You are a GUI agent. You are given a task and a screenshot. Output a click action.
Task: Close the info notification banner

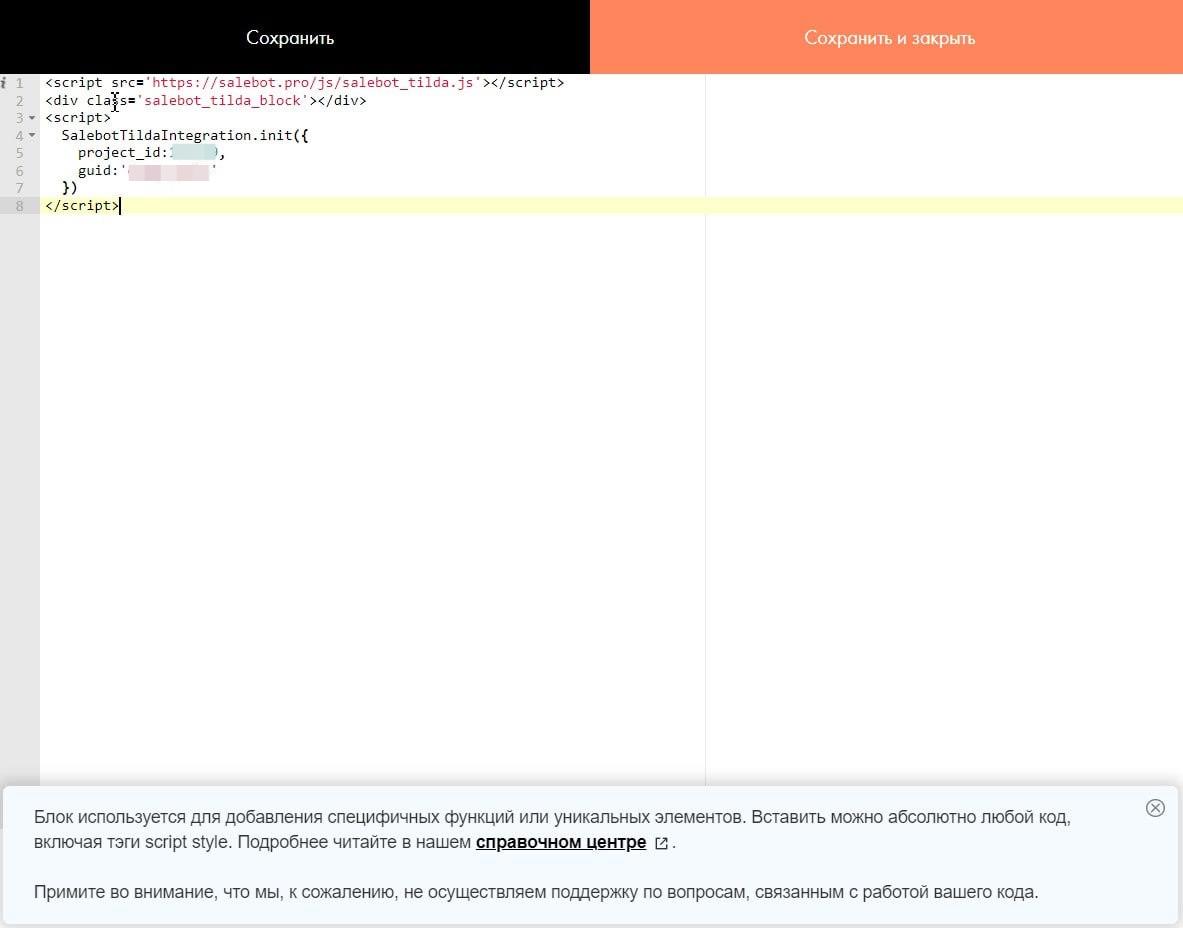tap(1154, 808)
